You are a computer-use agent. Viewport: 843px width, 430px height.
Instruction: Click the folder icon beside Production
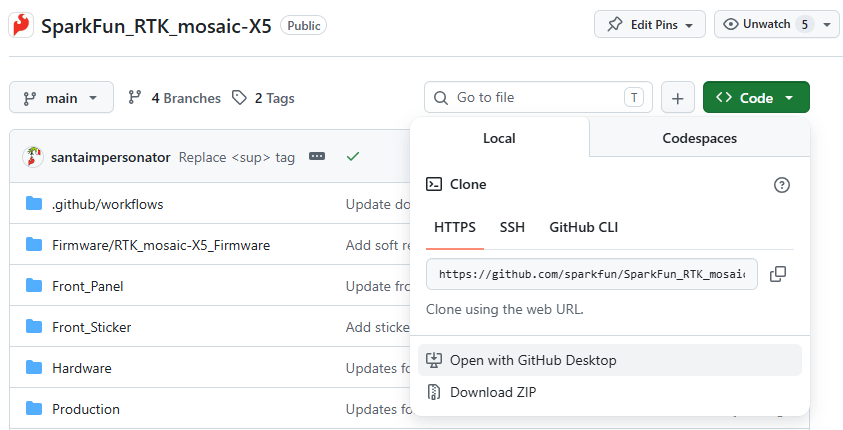click(34, 408)
